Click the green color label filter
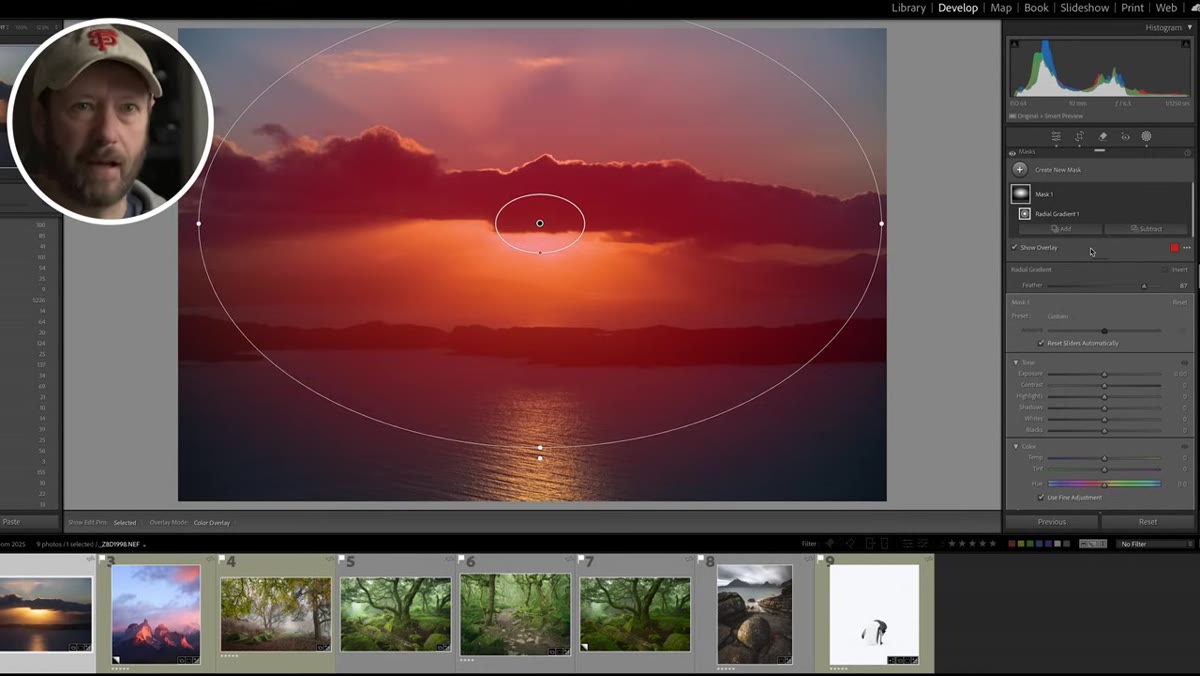Image resolution: width=1200 pixels, height=676 pixels. coord(1029,544)
